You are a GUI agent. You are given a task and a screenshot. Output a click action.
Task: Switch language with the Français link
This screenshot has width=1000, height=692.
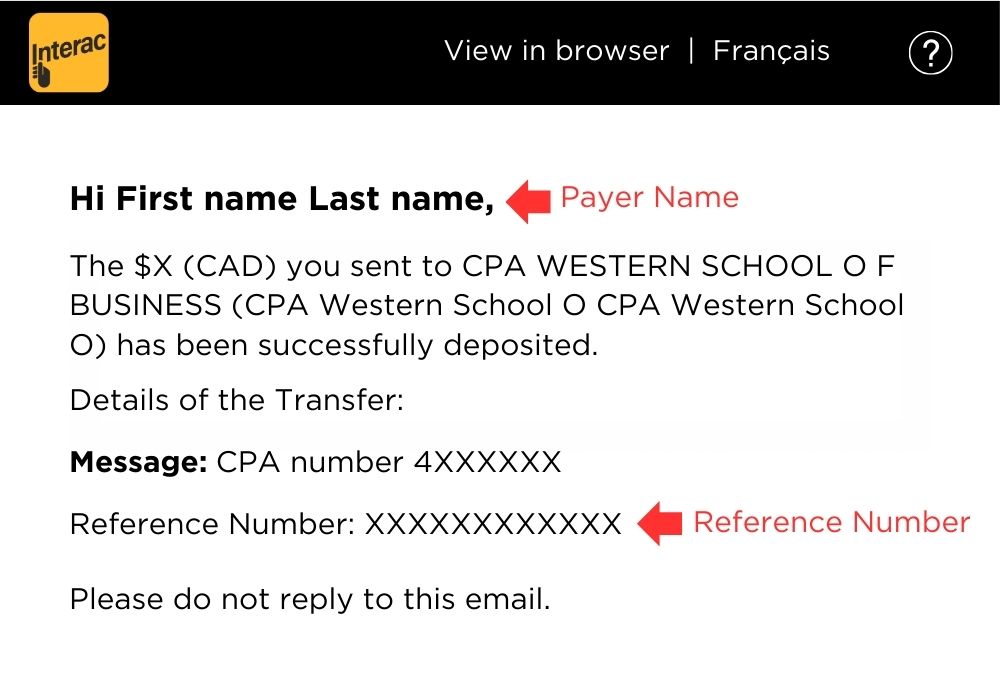[771, 51]
